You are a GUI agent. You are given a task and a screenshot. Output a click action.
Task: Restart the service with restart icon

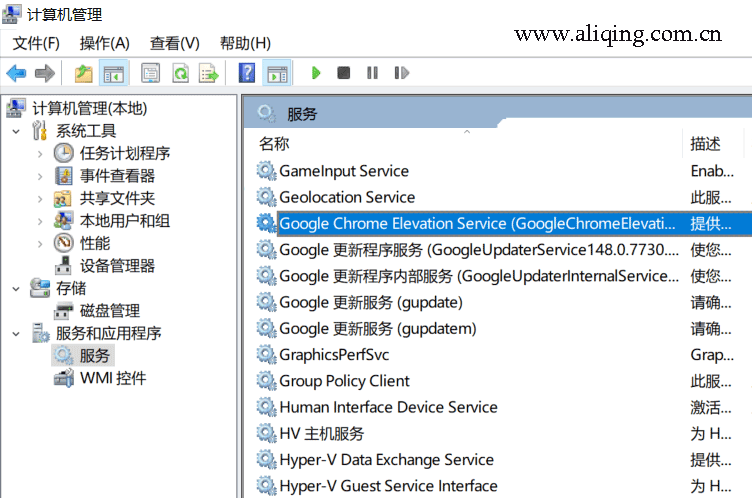point(401,73)
